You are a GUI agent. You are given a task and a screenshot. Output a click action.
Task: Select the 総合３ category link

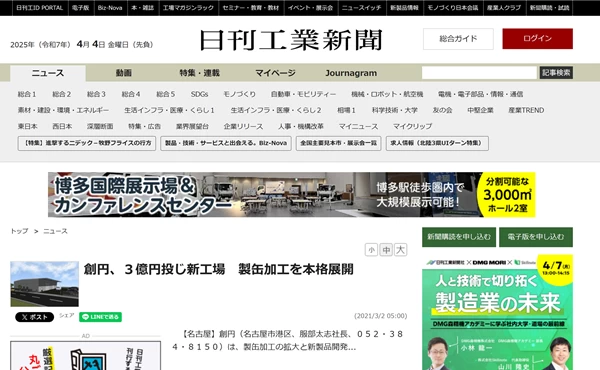click(x=96, y=94)
